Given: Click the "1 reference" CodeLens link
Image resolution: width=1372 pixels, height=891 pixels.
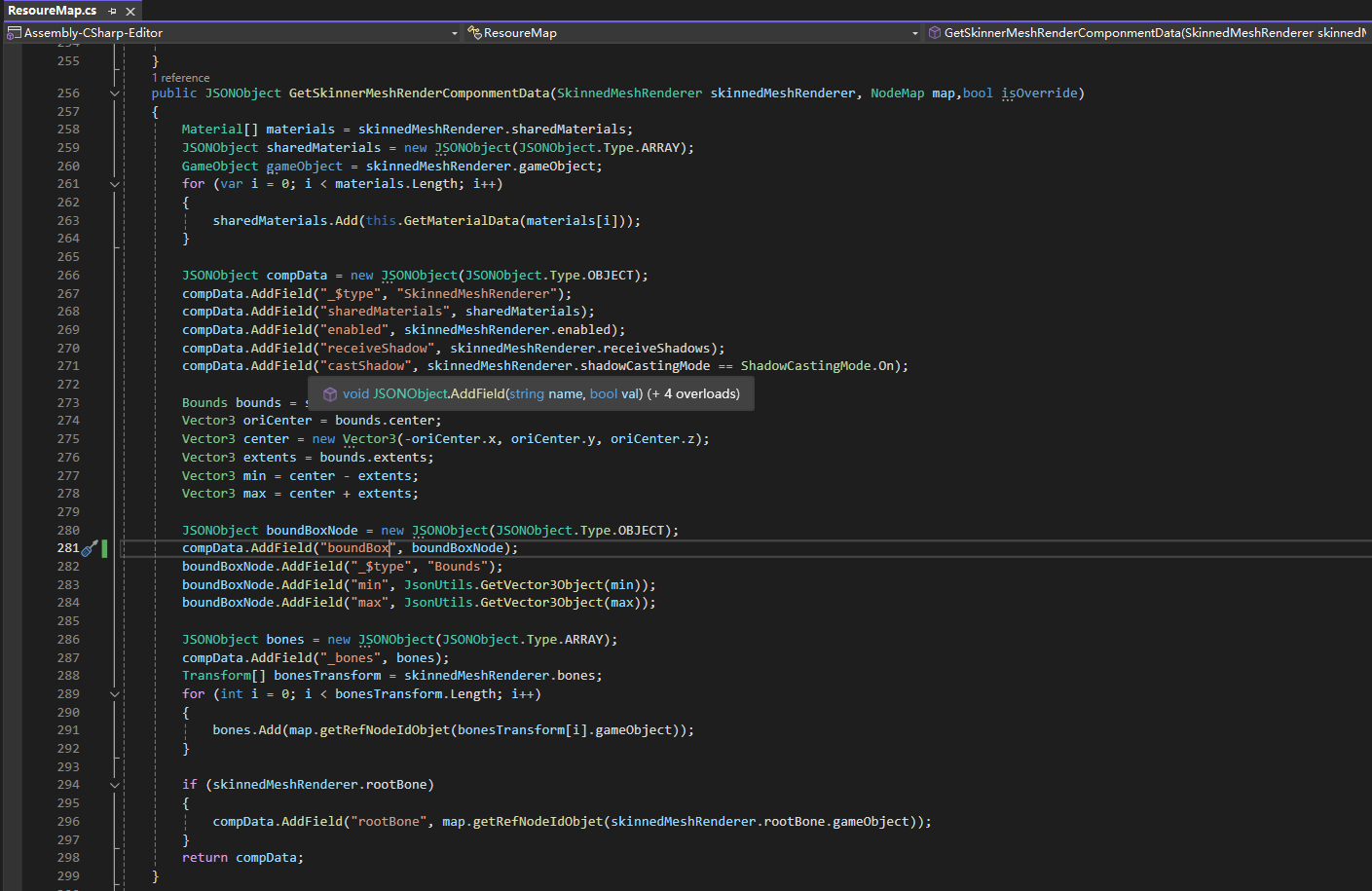Looking at the screenshot, I should [180, 78].
